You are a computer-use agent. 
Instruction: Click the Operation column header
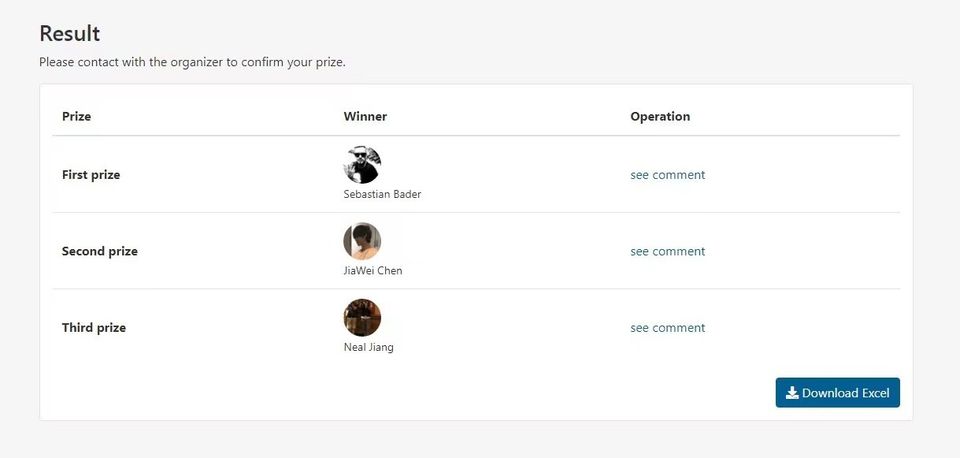(660, 116)
